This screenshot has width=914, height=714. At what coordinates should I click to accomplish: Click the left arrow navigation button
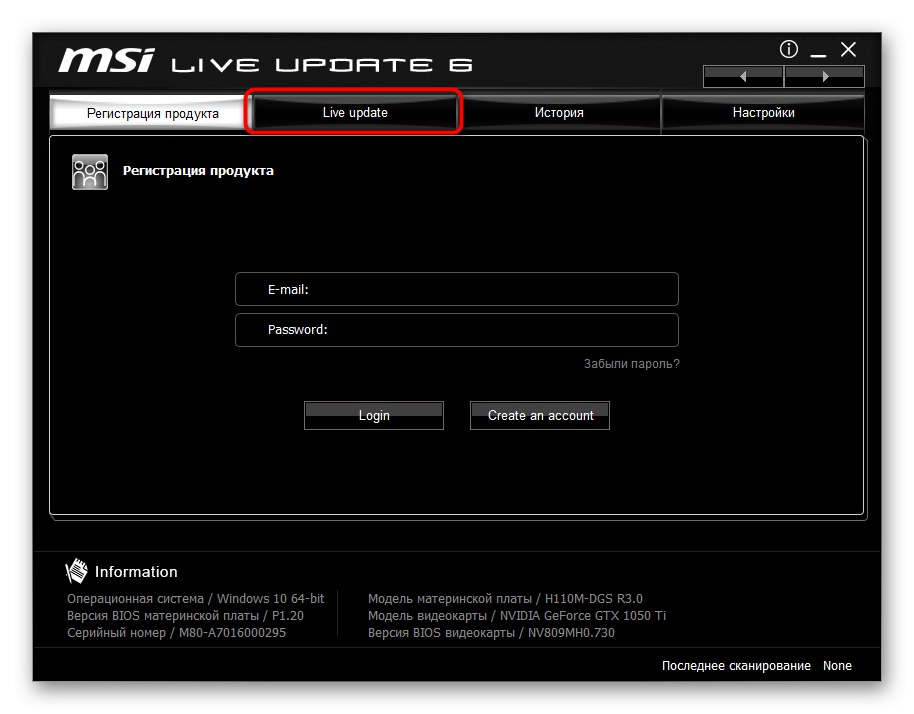[743, 76]
